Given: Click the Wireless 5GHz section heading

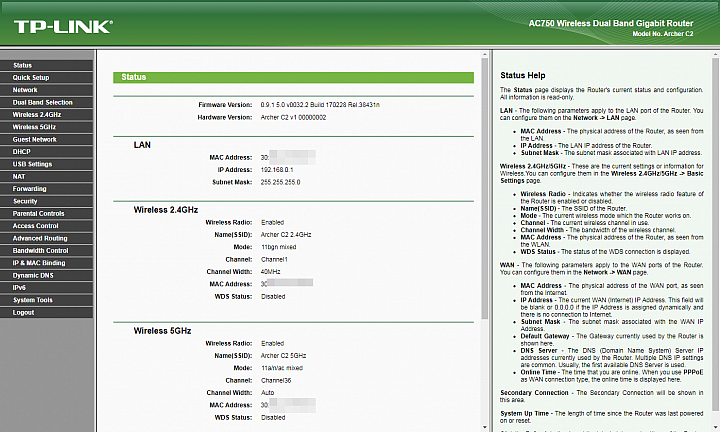Looking at the screenshot, I should coord(162,331).
